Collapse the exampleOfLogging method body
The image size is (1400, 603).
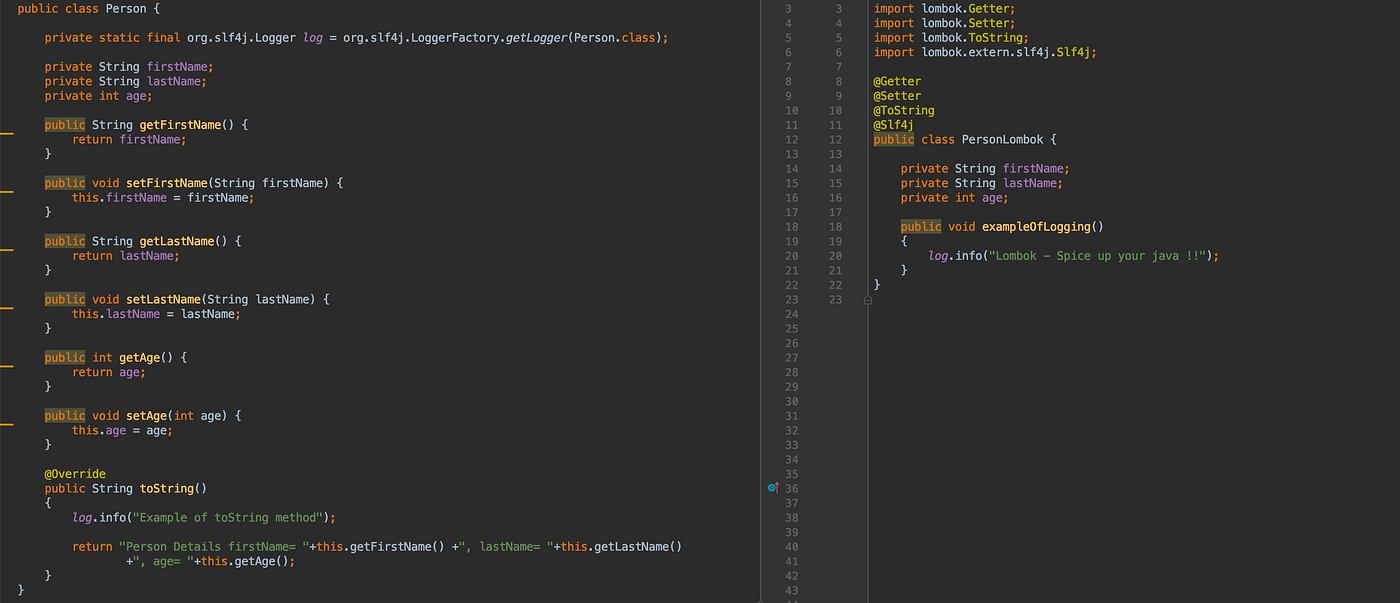click(903, 240)
